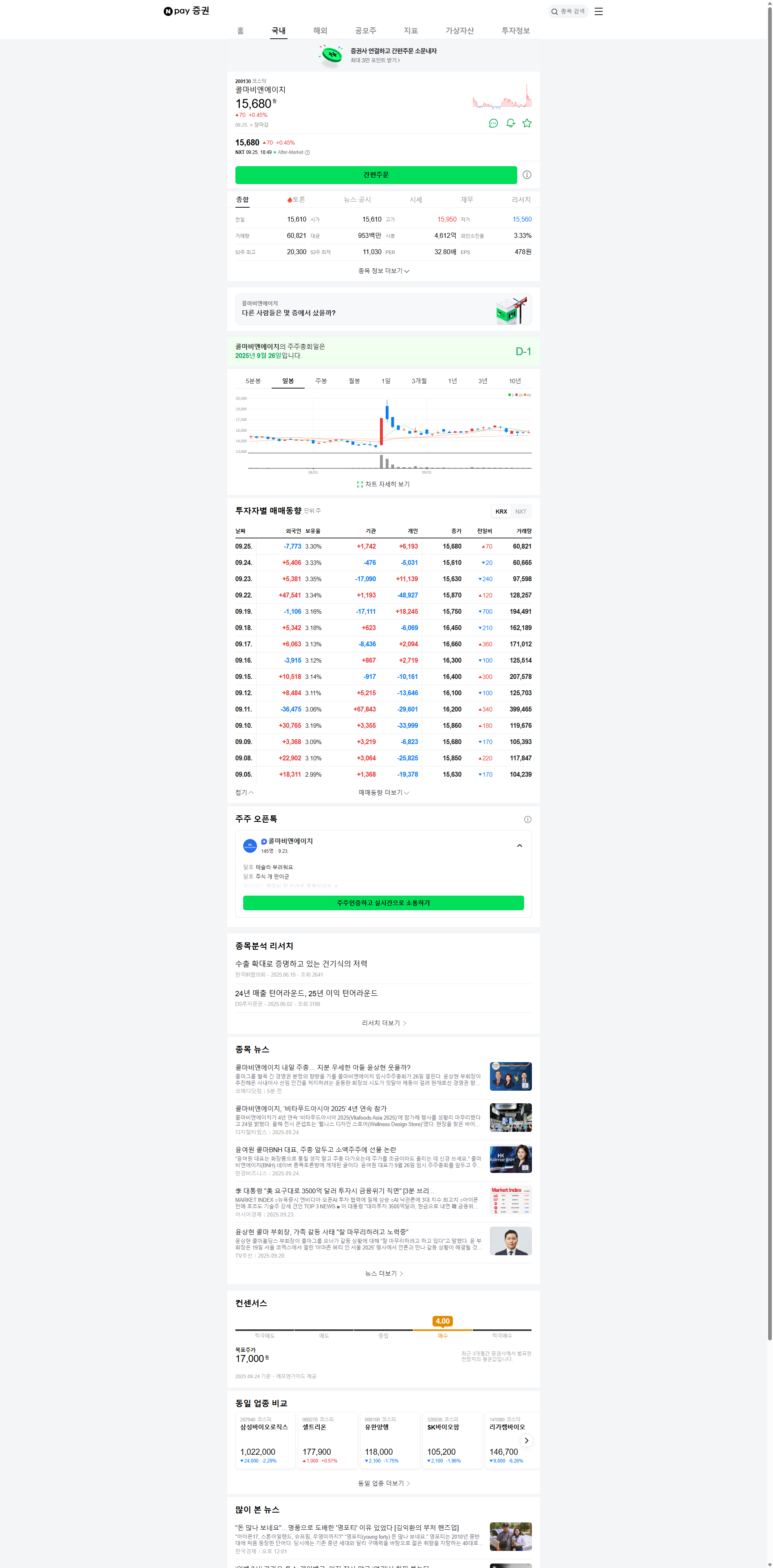
Task: Open the hamburger menu icon
Action: (598, 11)
